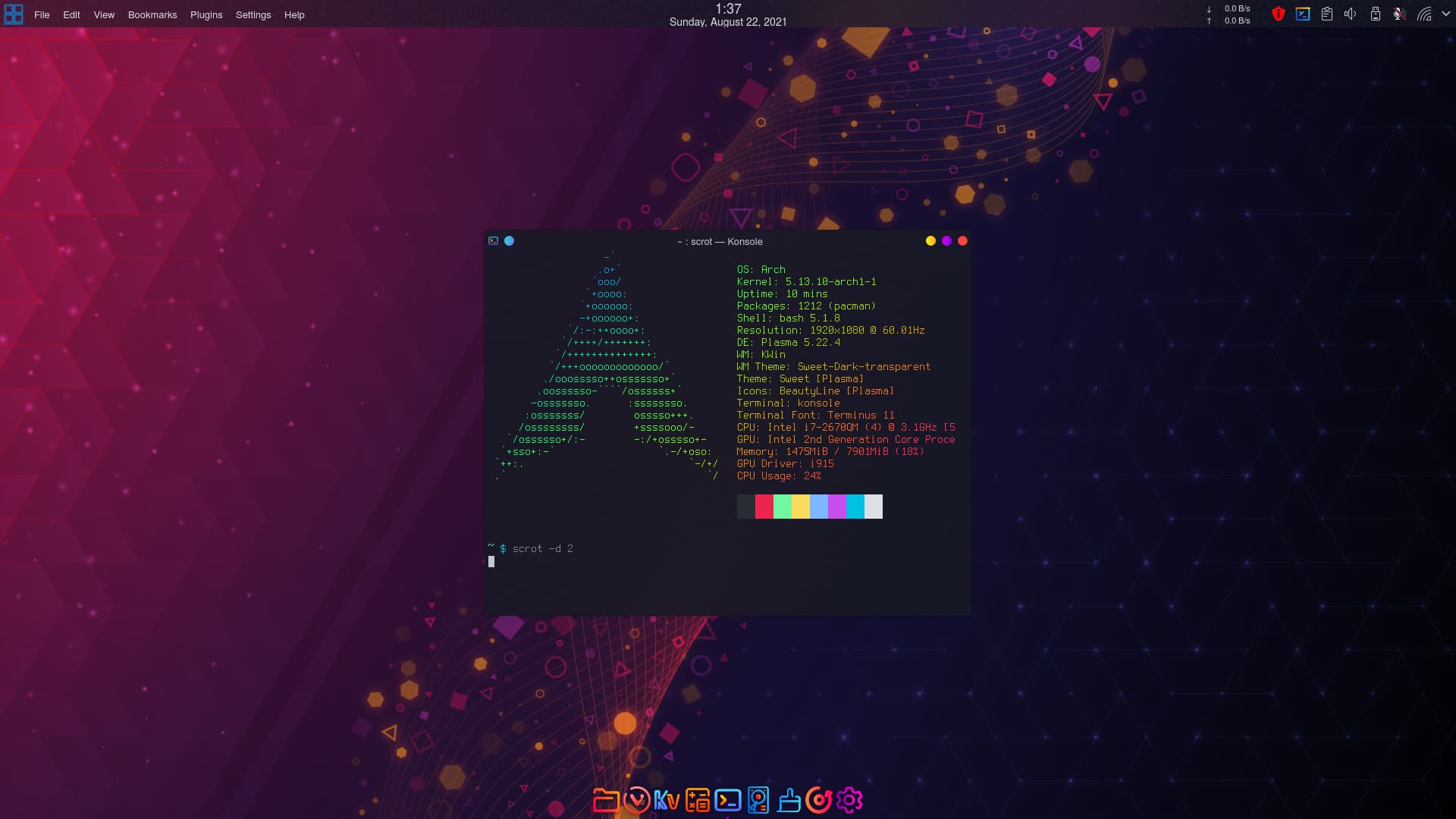The image size is (1456, 819).
Task: Click the purple maximize dot in Konsole
Action: (946, 241)
